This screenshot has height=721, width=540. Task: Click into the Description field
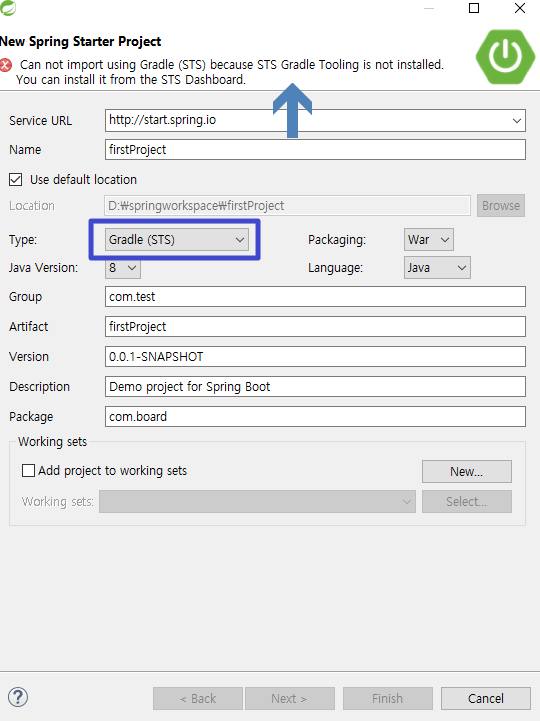(315, 386)
